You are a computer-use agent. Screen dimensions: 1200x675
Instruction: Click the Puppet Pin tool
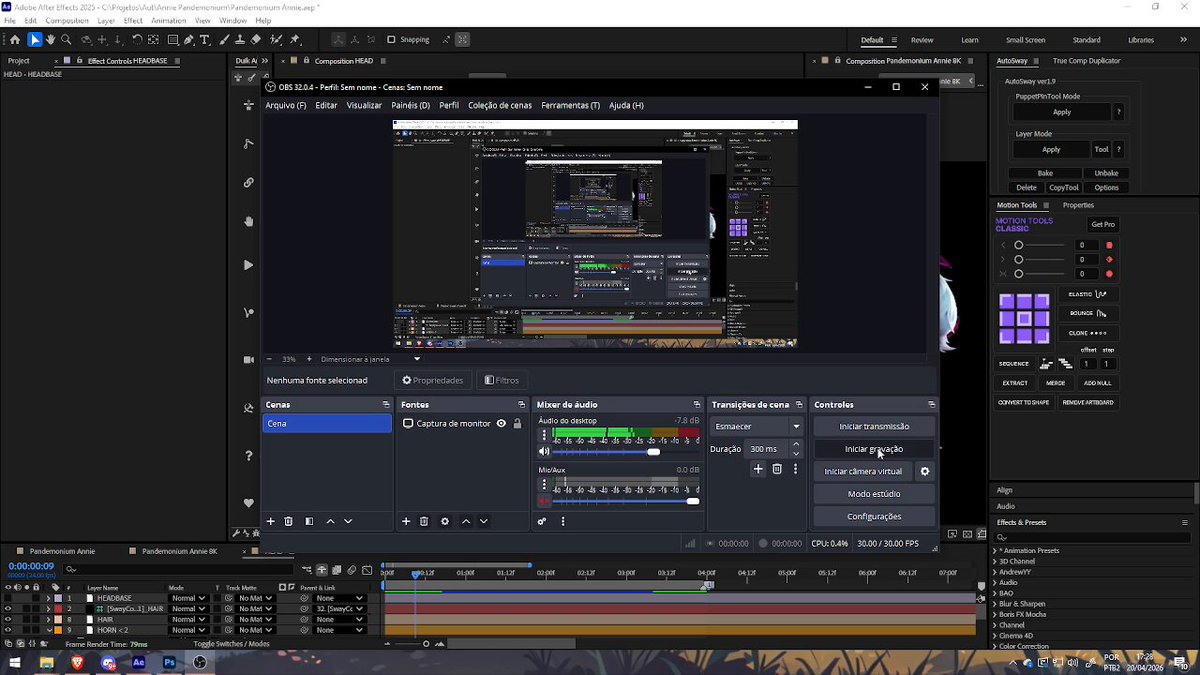click(294, 40)
